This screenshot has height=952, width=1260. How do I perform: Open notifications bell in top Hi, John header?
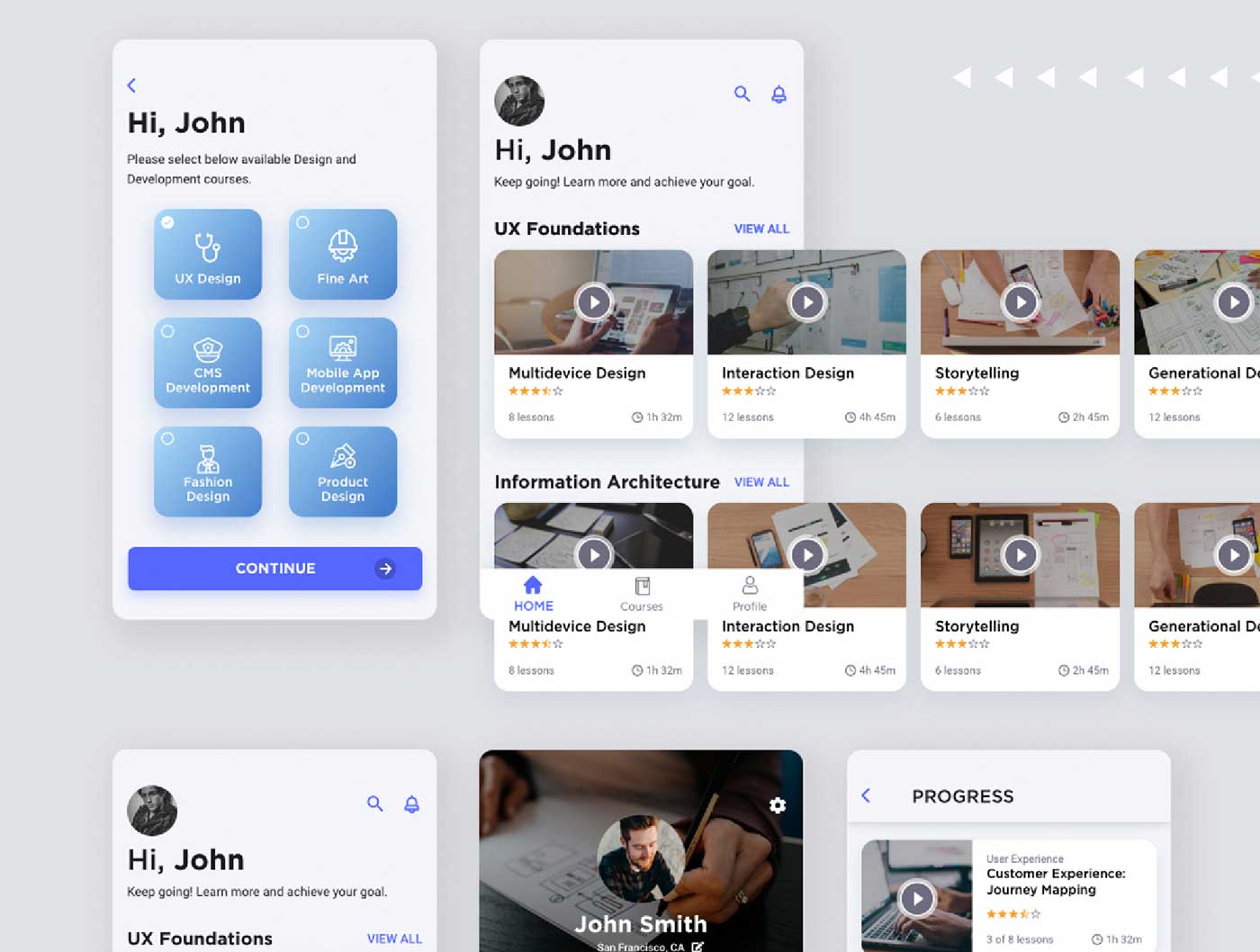[x=779, y=94]
